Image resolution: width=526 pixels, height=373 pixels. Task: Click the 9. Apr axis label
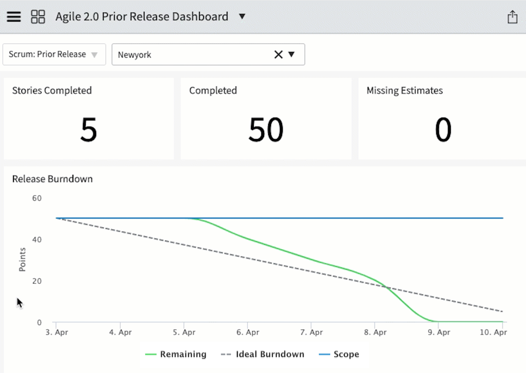tap(439, 332)
